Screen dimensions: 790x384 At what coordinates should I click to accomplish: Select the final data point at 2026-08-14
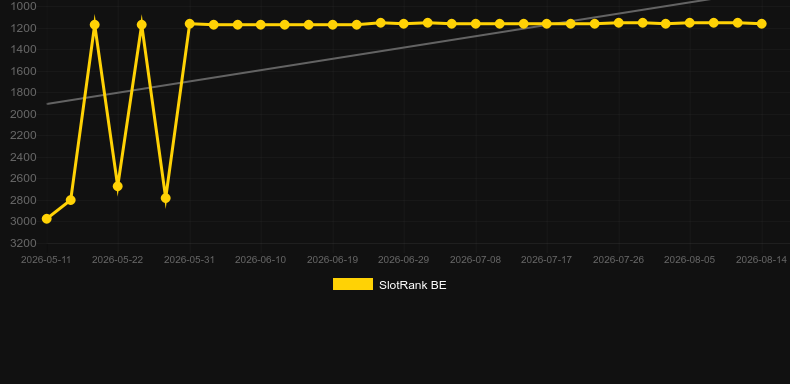tap(761, 24)
